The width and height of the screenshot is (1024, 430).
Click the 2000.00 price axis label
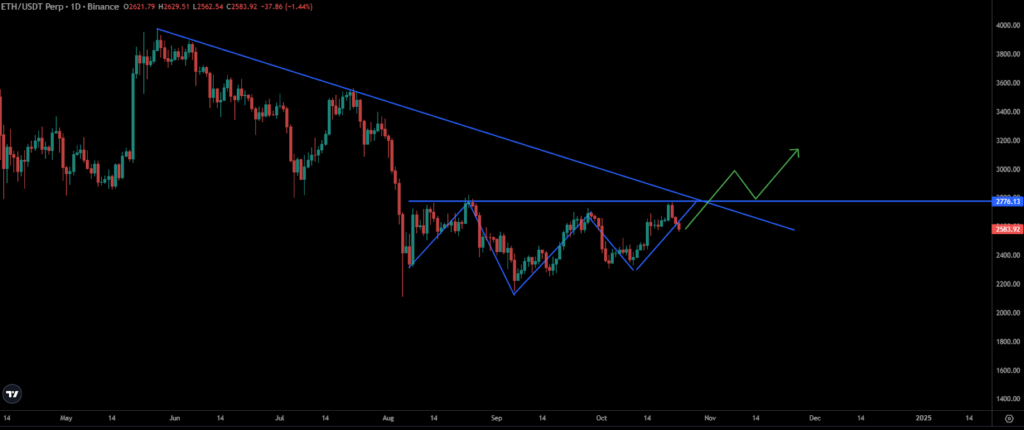(x=1006, y=313)
